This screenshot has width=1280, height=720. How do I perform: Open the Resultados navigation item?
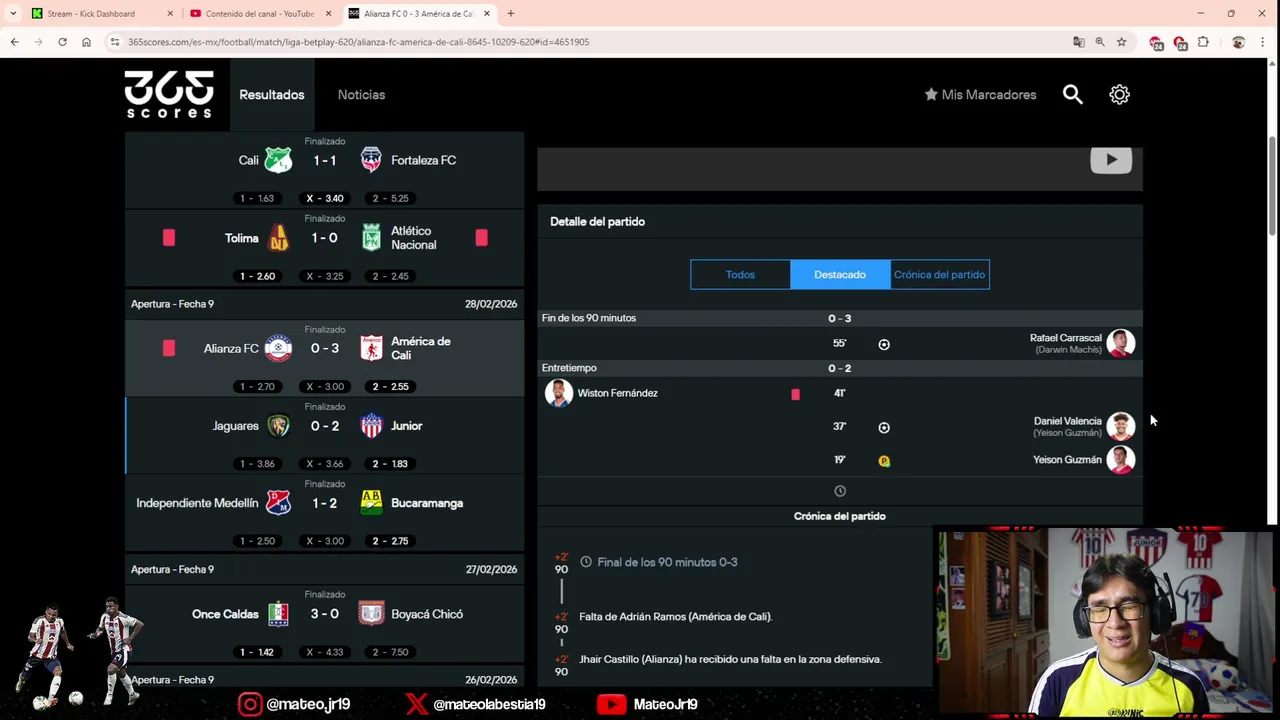click(x=272, y=95)
